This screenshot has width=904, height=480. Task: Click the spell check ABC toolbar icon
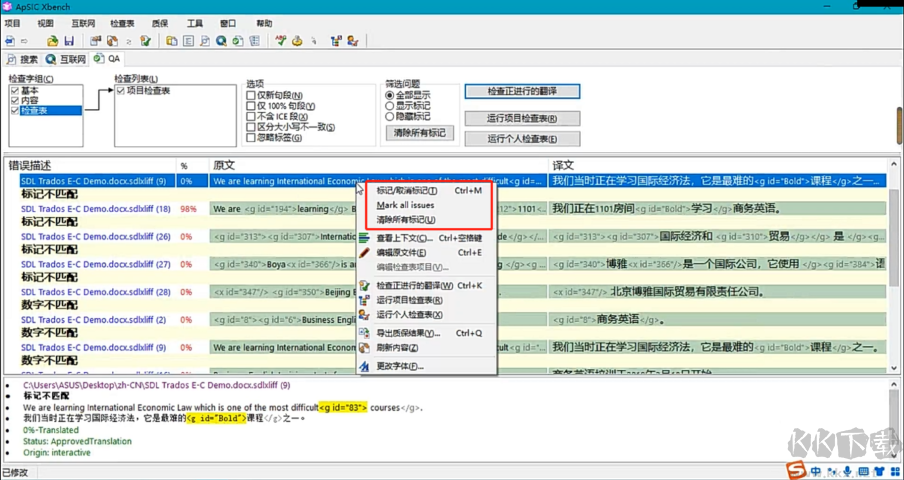pyautogui.click(x=281, y=41)
